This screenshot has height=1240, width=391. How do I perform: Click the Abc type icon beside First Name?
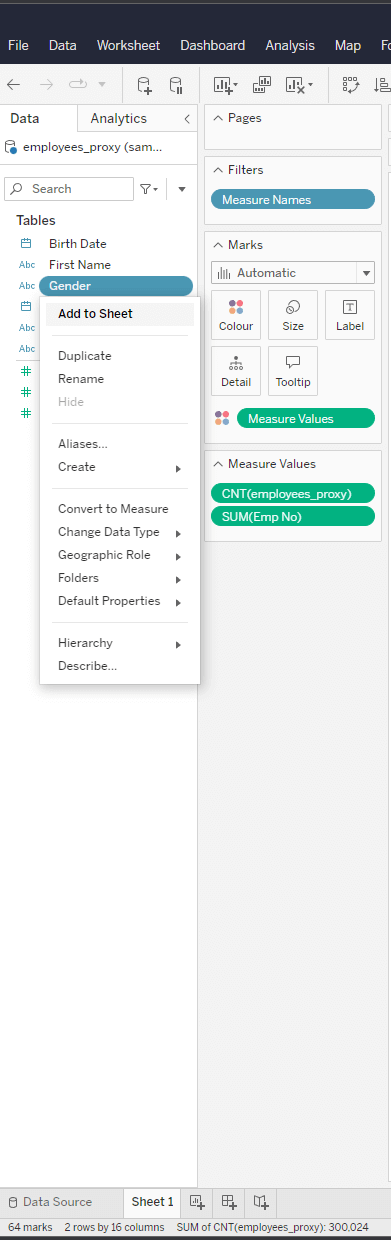27,265
